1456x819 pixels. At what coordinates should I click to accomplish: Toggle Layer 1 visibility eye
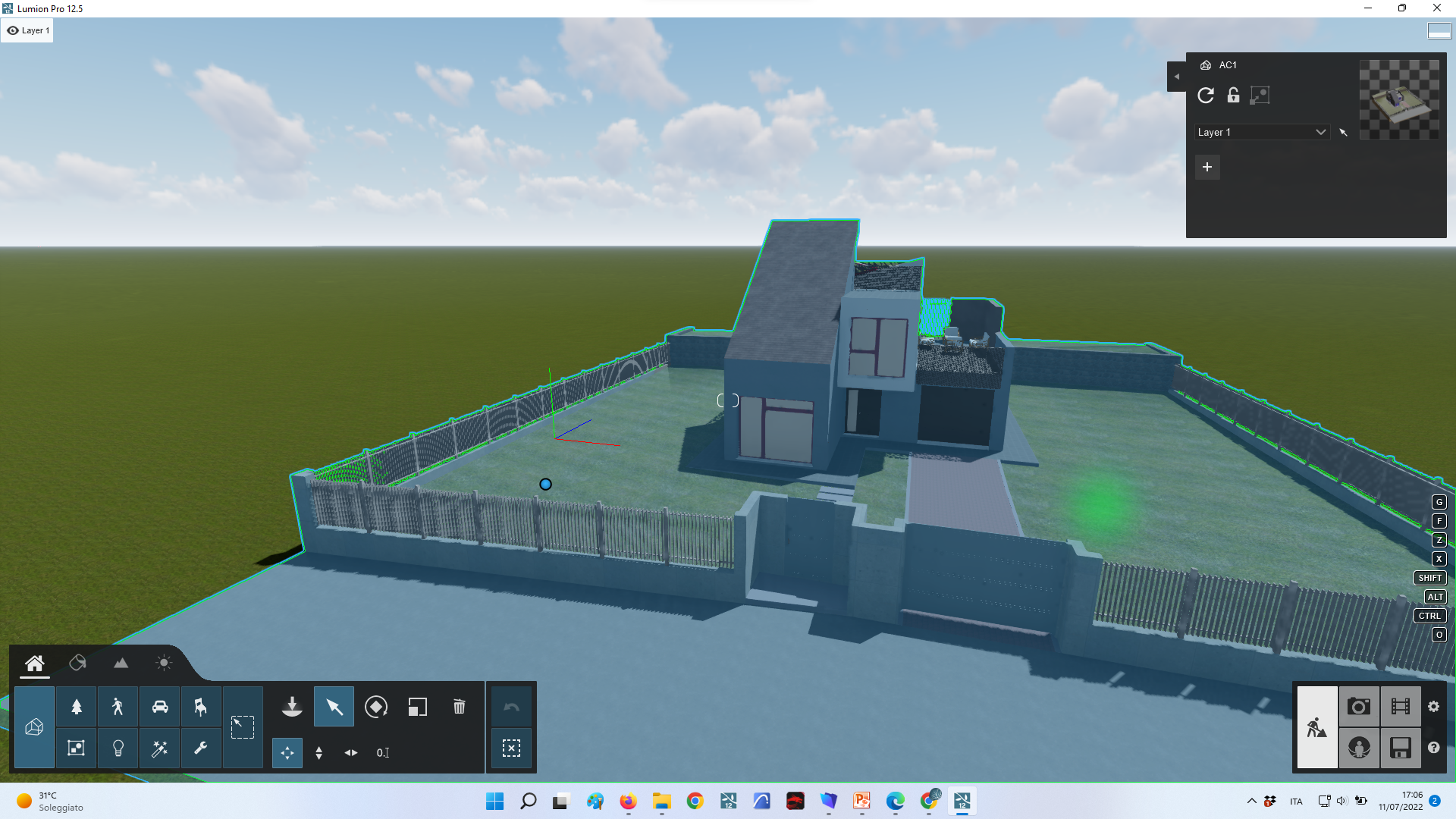13,30
